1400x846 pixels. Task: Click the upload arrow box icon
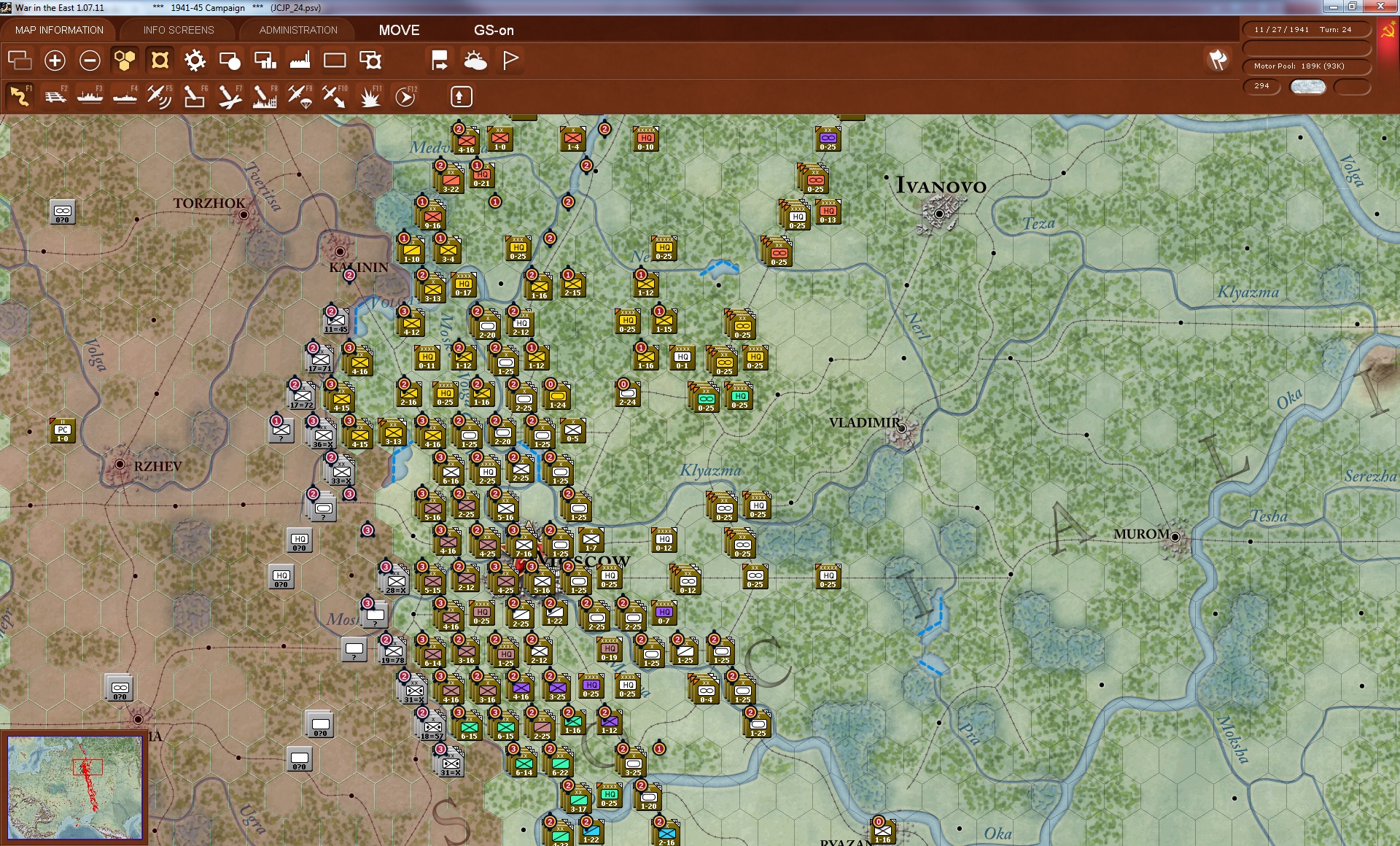[461, 96]
